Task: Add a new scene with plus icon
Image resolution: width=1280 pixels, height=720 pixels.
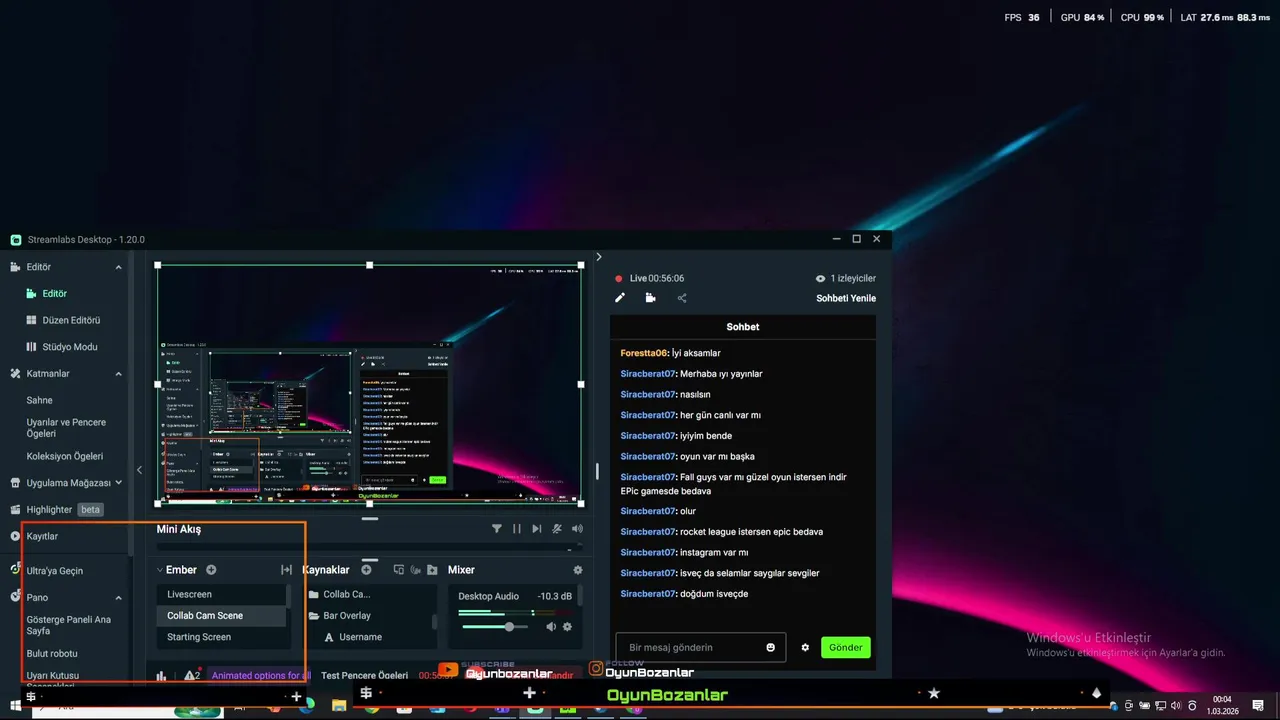Action: (x=211, y=570)
